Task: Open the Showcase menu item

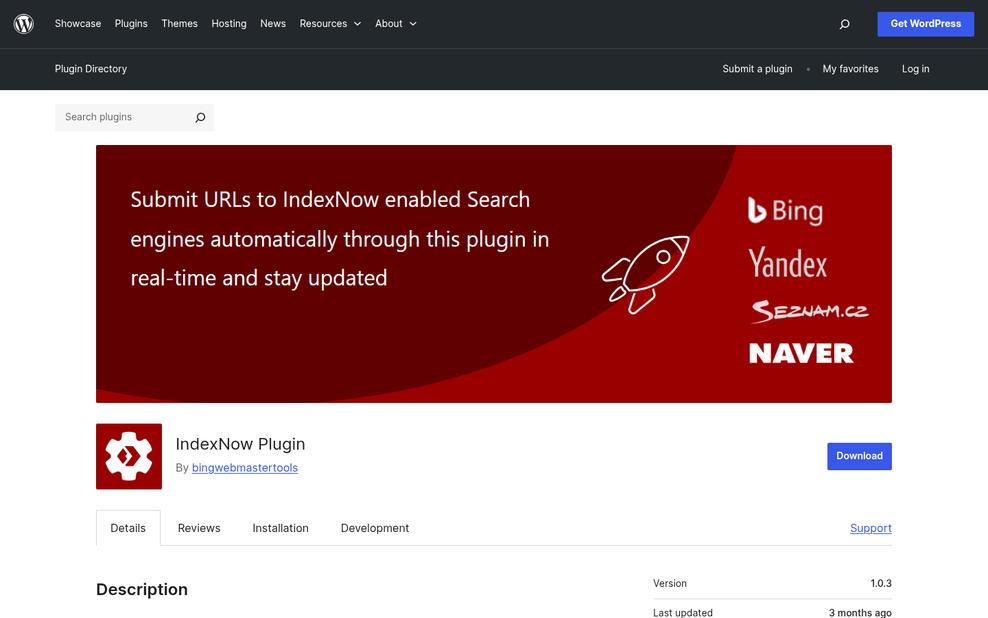Action: point(78,23)
